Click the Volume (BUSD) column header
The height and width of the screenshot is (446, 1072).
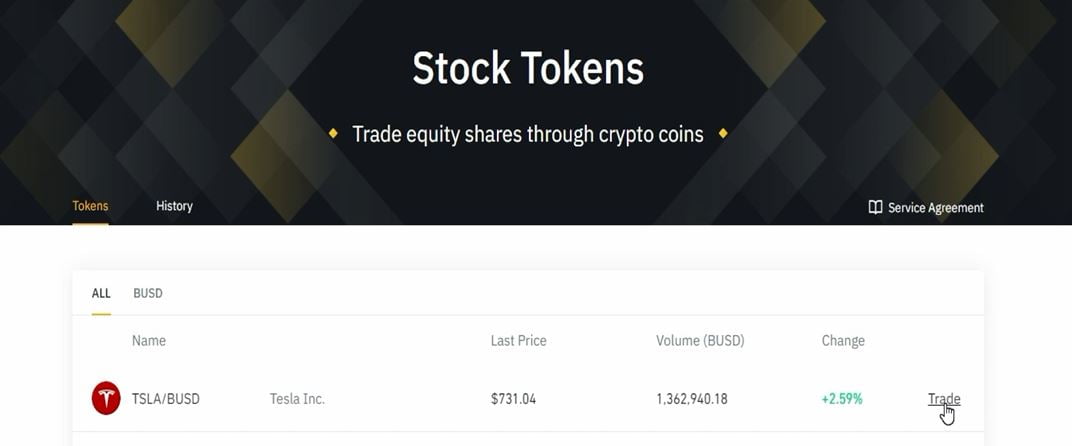point(700,340)
